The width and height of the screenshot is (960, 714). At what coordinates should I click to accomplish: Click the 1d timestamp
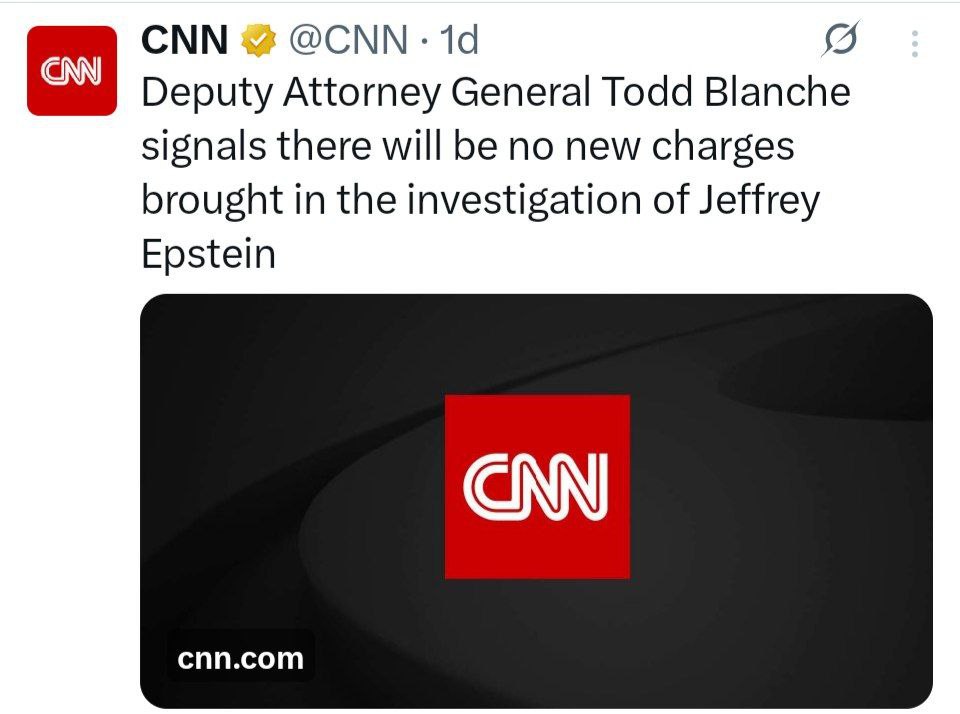pos(460,41)
